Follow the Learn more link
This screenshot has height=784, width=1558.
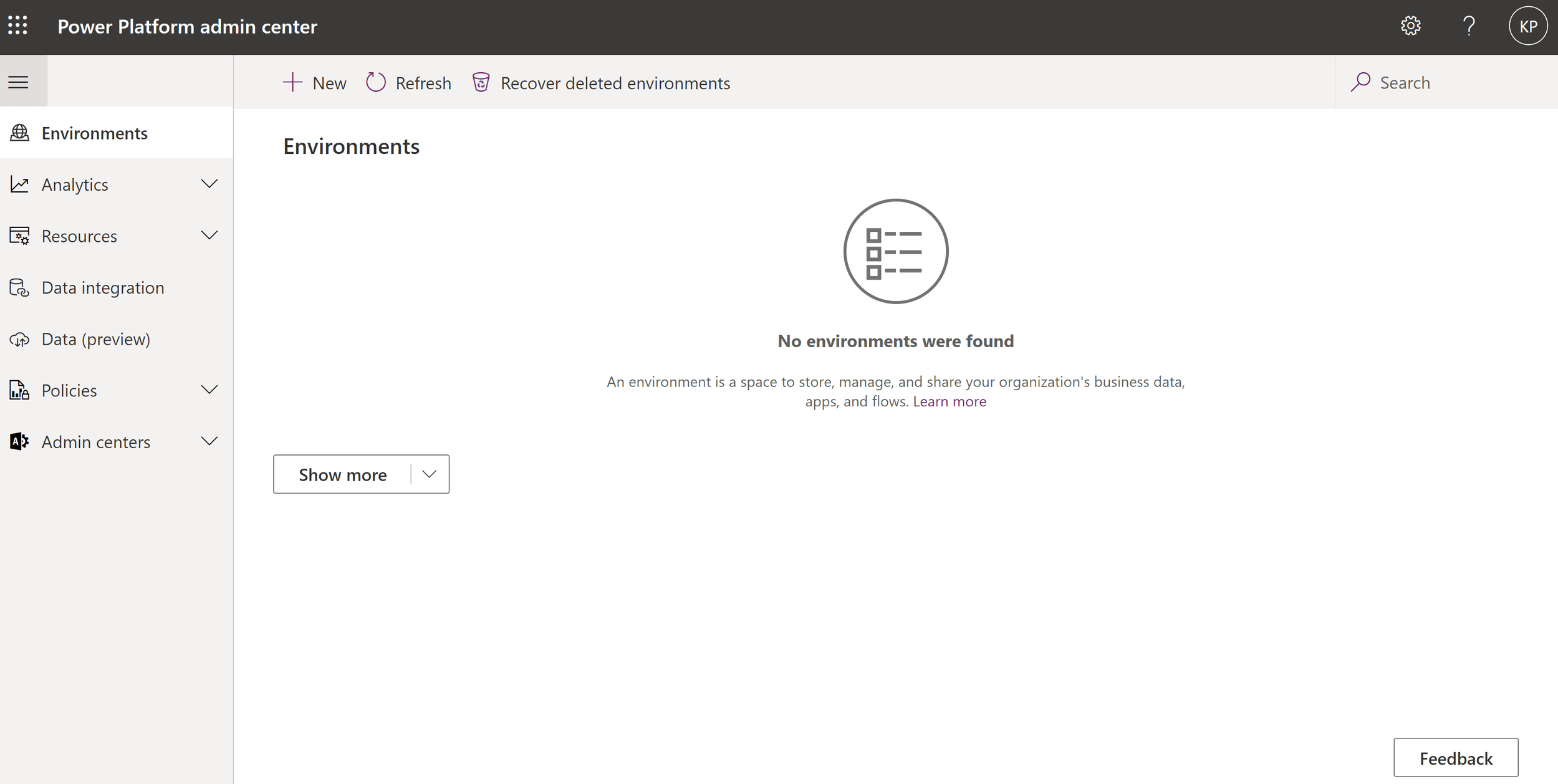click(950, 401)
